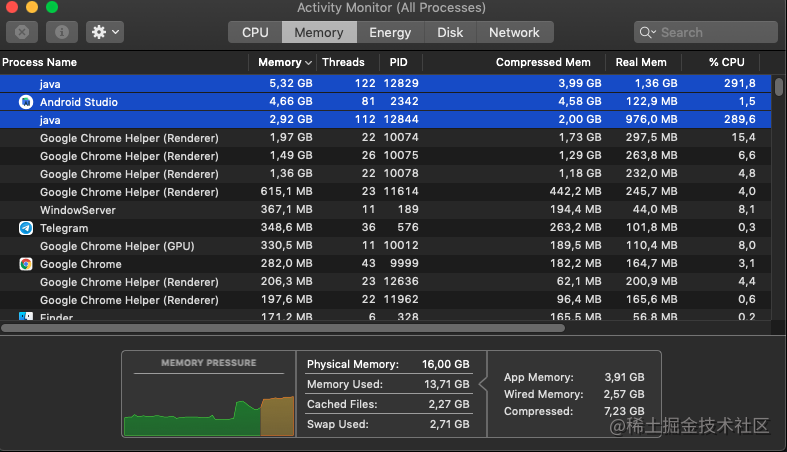Select Chrome Helper (Renderer) PID 11614
The height and width of the screenshot is (452, 787).
click(x=385, y=192)
